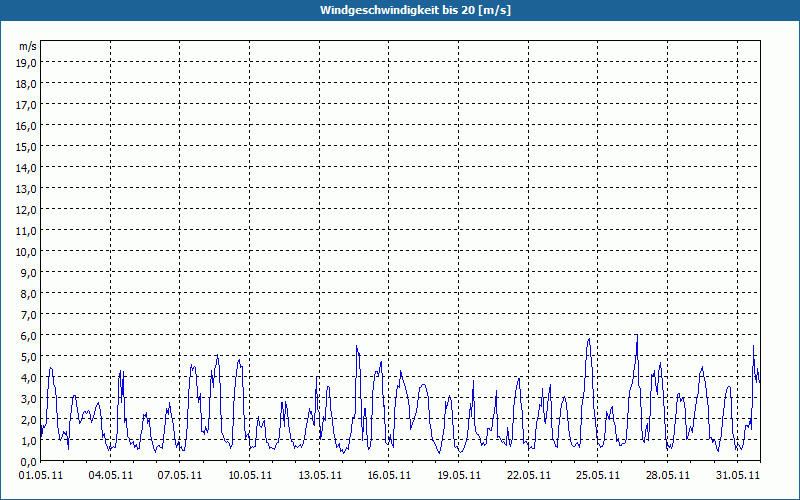Screen dimensions: 800x500
Task: Select the 7,0 y-axis label
Action: tap(29, 315)
